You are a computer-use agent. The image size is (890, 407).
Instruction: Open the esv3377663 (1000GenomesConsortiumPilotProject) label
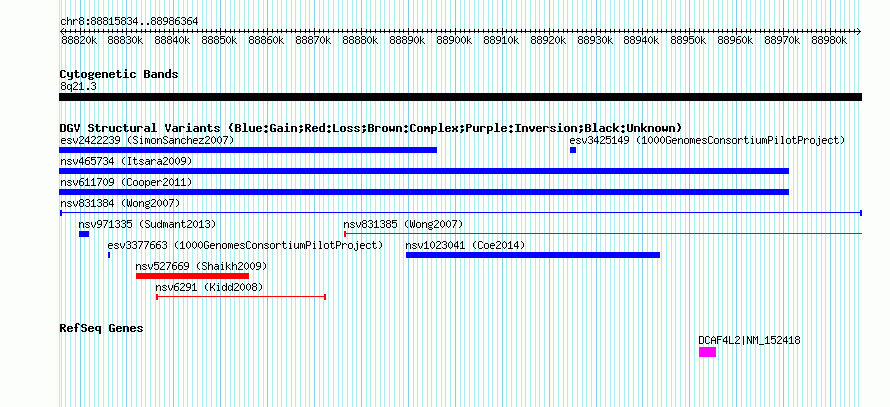pos(245,245)
